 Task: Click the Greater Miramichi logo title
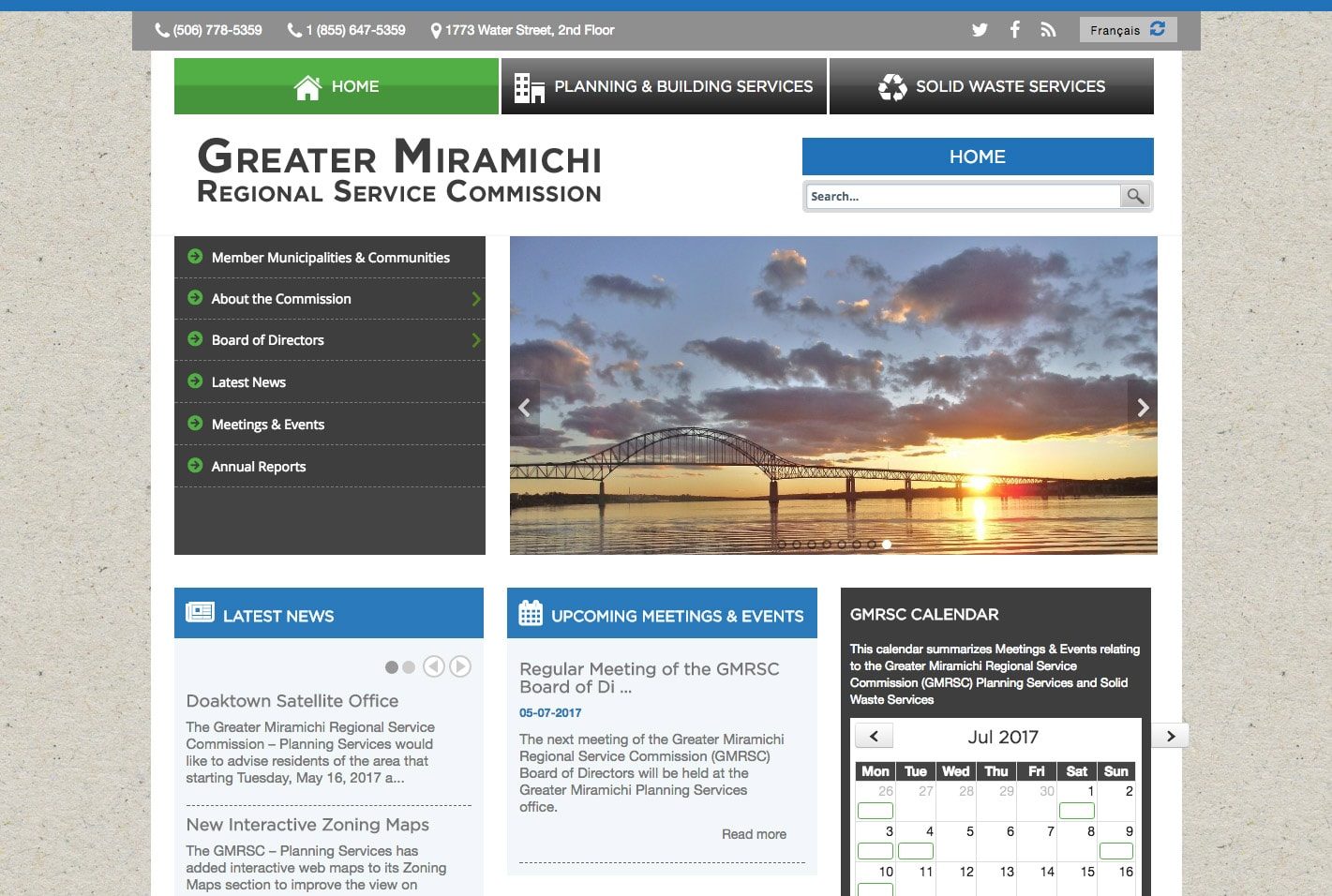point(399,170)
